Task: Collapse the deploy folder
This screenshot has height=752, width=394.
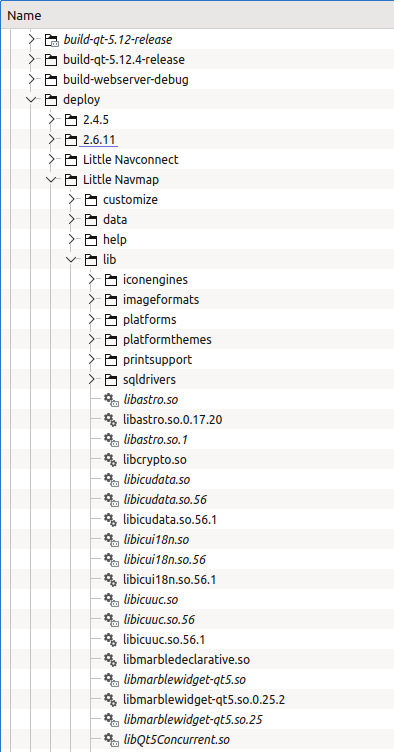Action: click(32, 100)
